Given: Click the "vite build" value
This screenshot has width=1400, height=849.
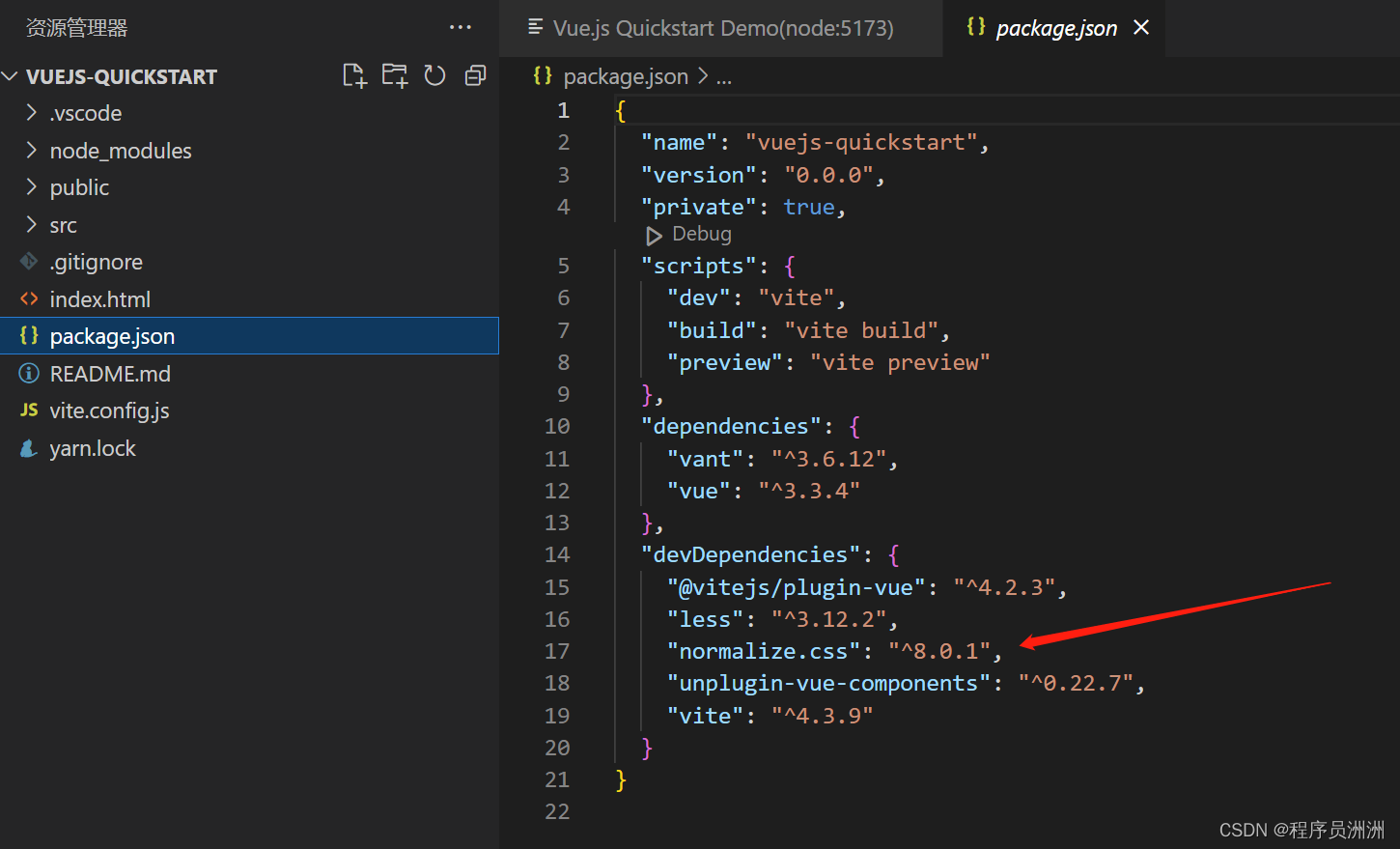Looking at the screenshot, I should click(860, 330).
